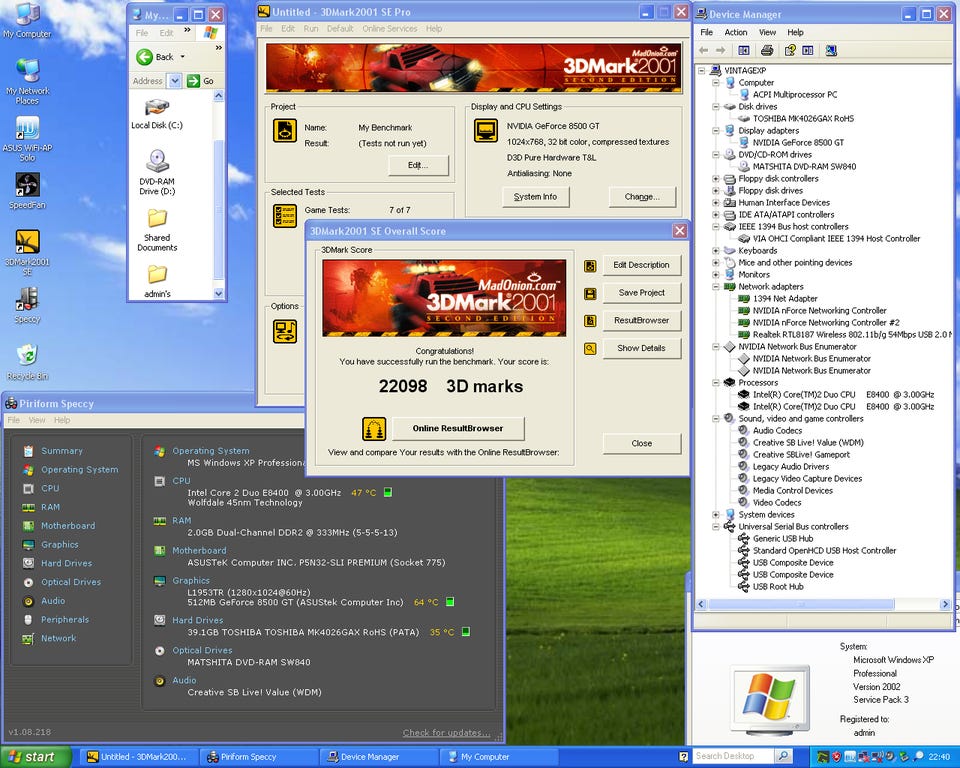Collapse the Disk drives node

(715, 107)
